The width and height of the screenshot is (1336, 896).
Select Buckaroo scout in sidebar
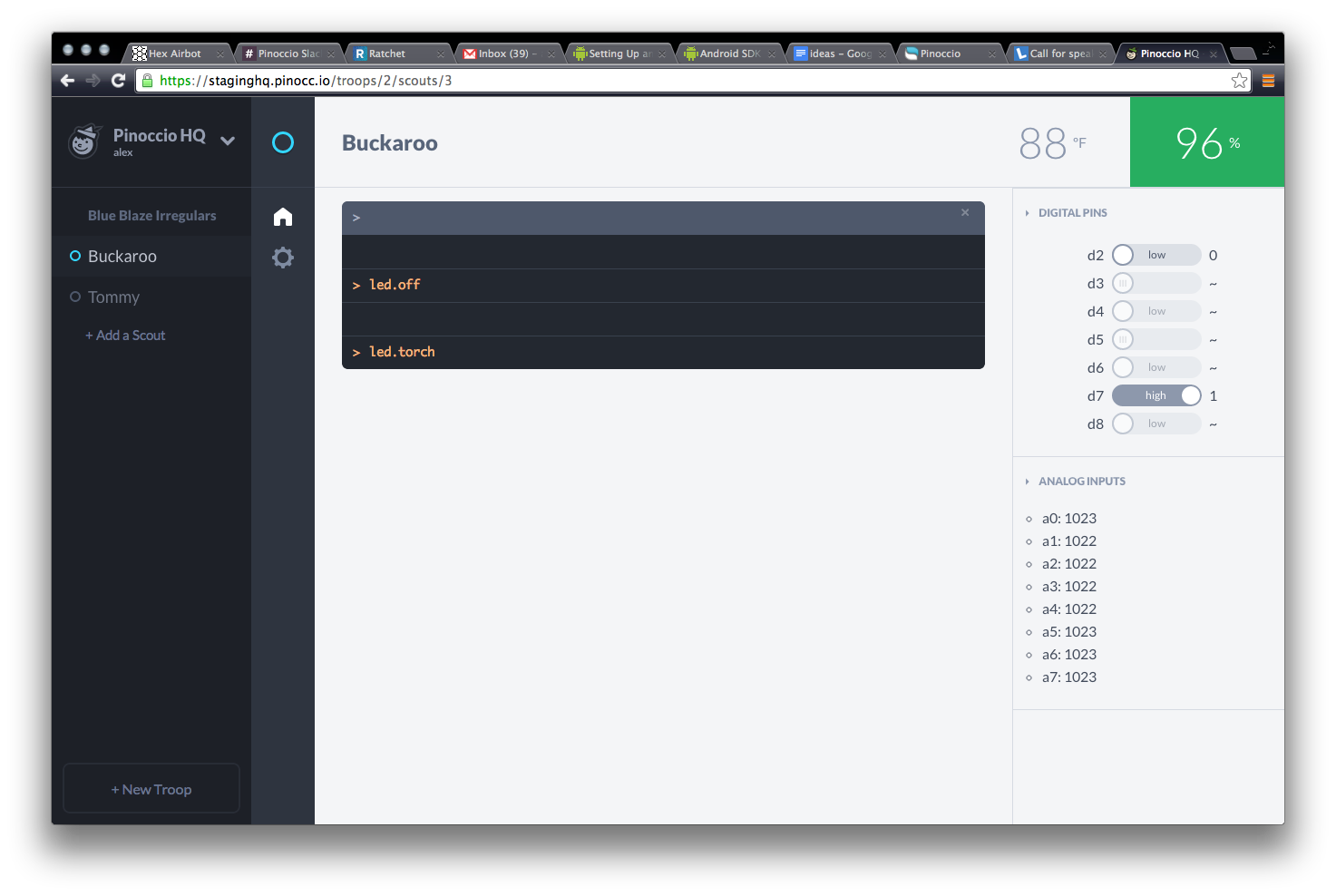click(x=151, y=257)
